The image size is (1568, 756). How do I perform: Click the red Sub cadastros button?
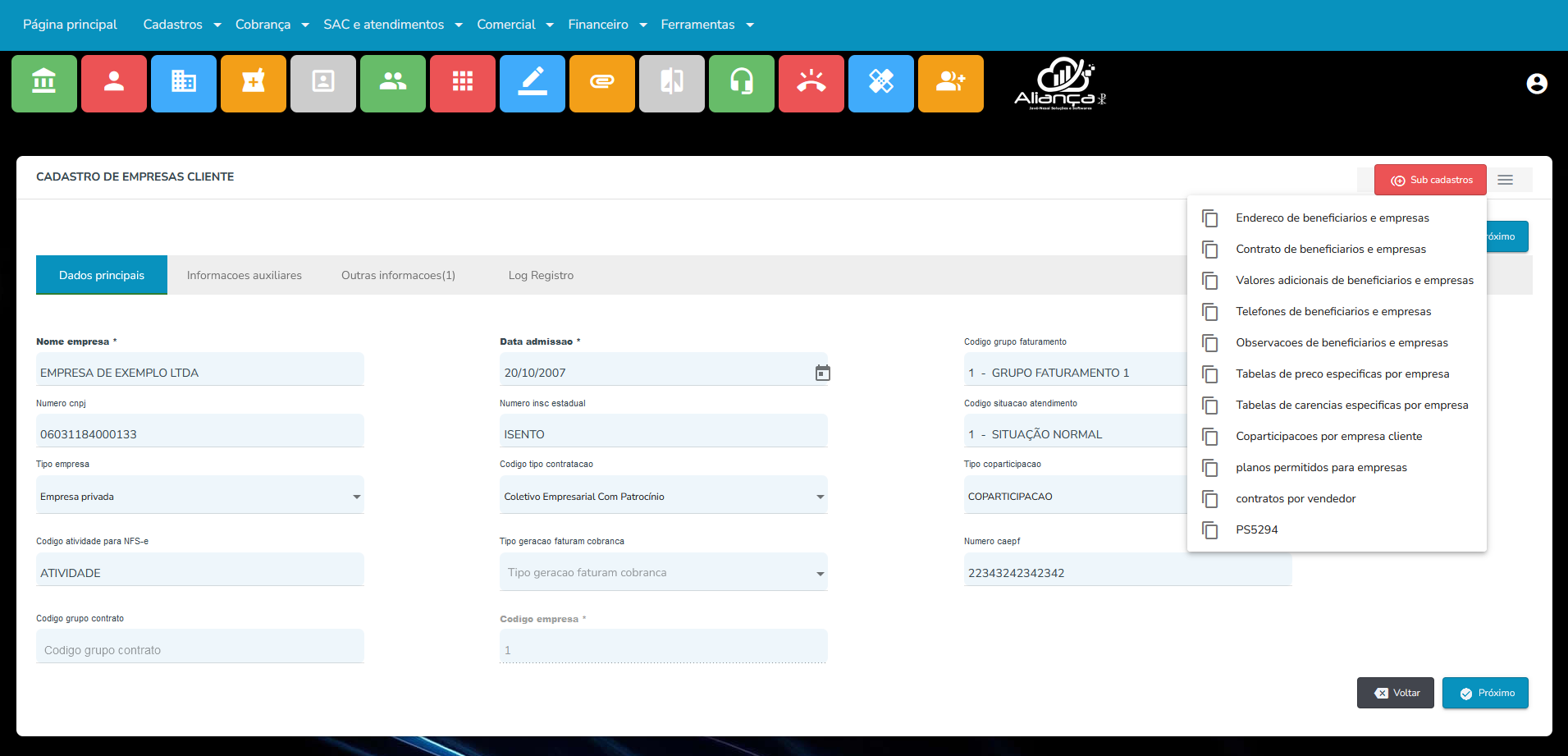click(x=1430, y=180)
